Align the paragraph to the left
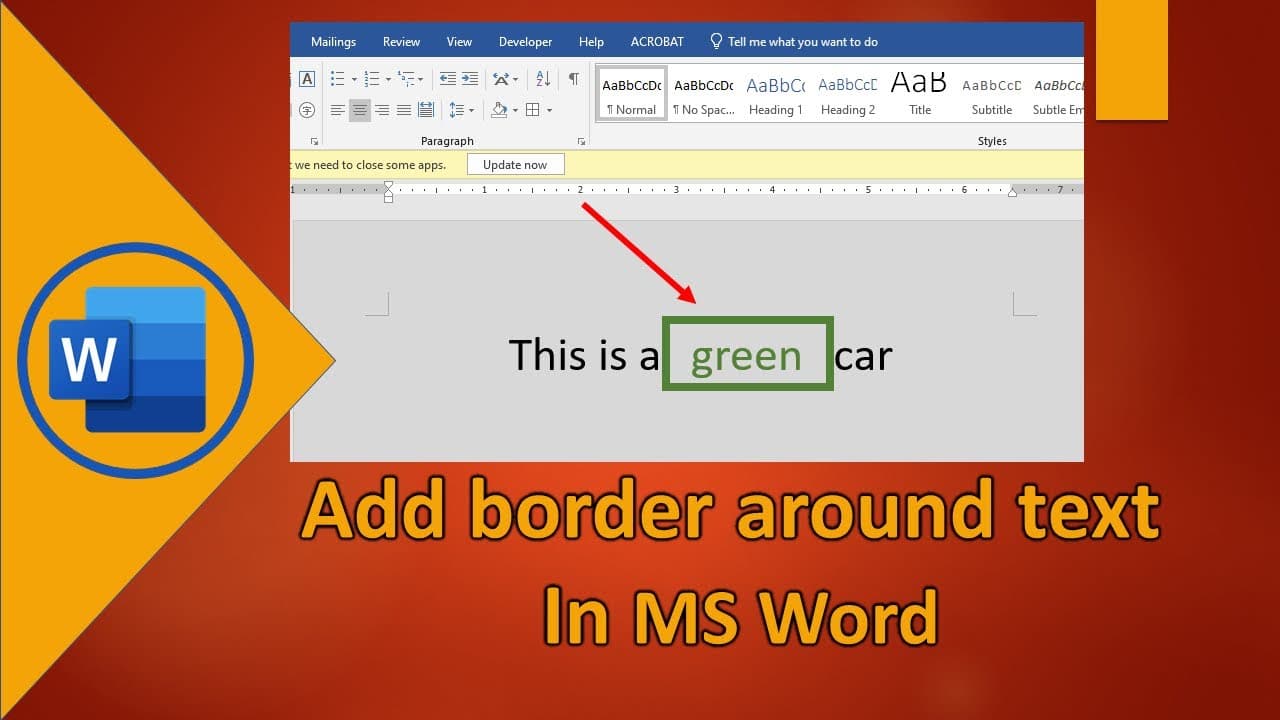 (338, 110)
